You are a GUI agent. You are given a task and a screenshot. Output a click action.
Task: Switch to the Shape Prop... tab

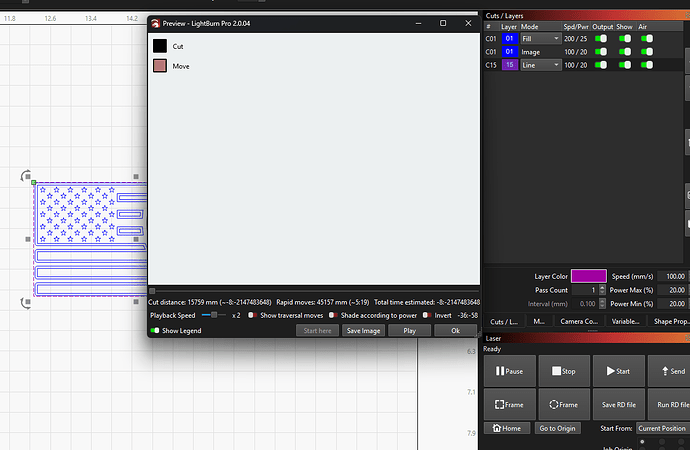(669, 322)
